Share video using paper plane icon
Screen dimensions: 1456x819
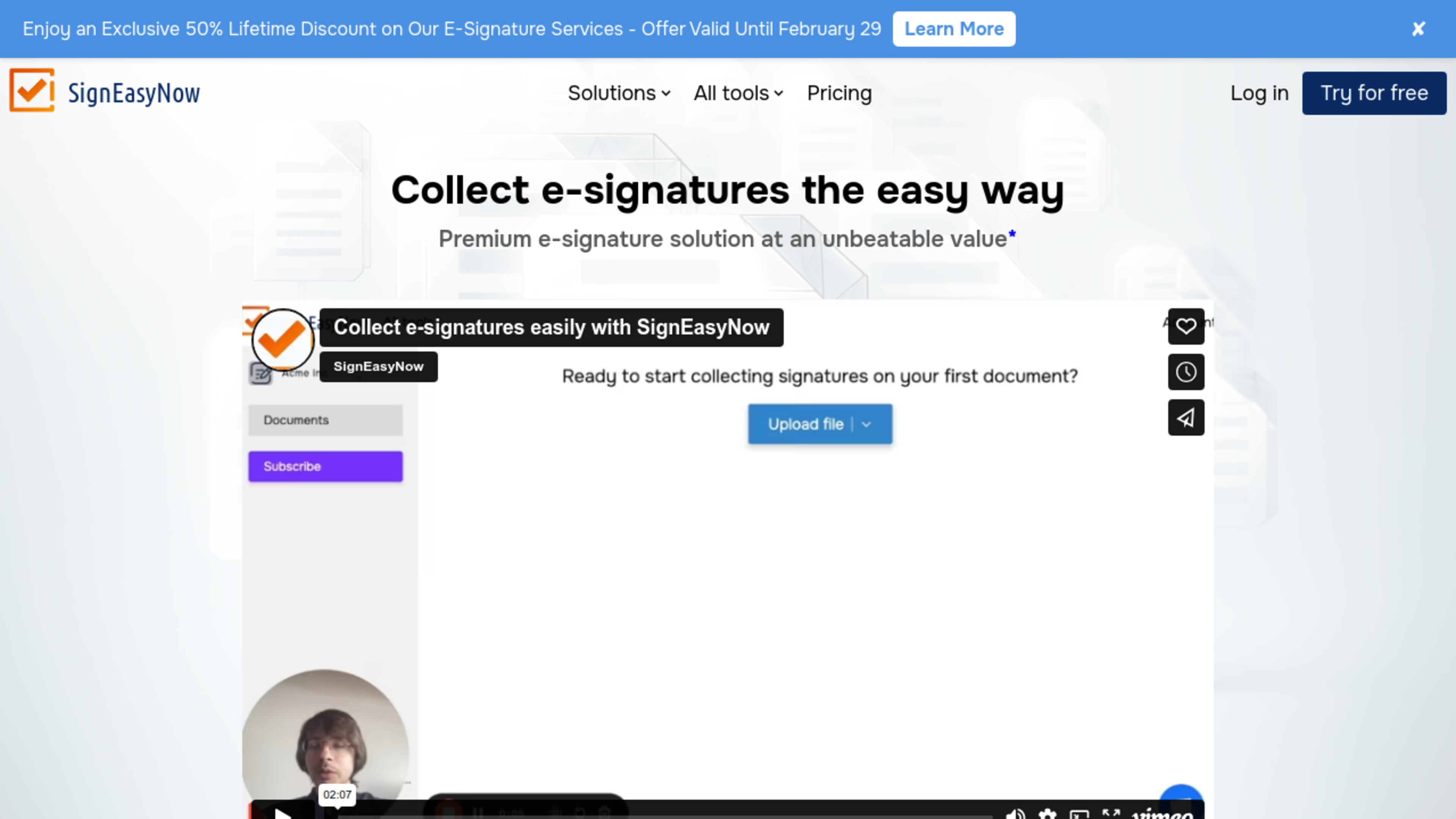(x=1186, y=418)
